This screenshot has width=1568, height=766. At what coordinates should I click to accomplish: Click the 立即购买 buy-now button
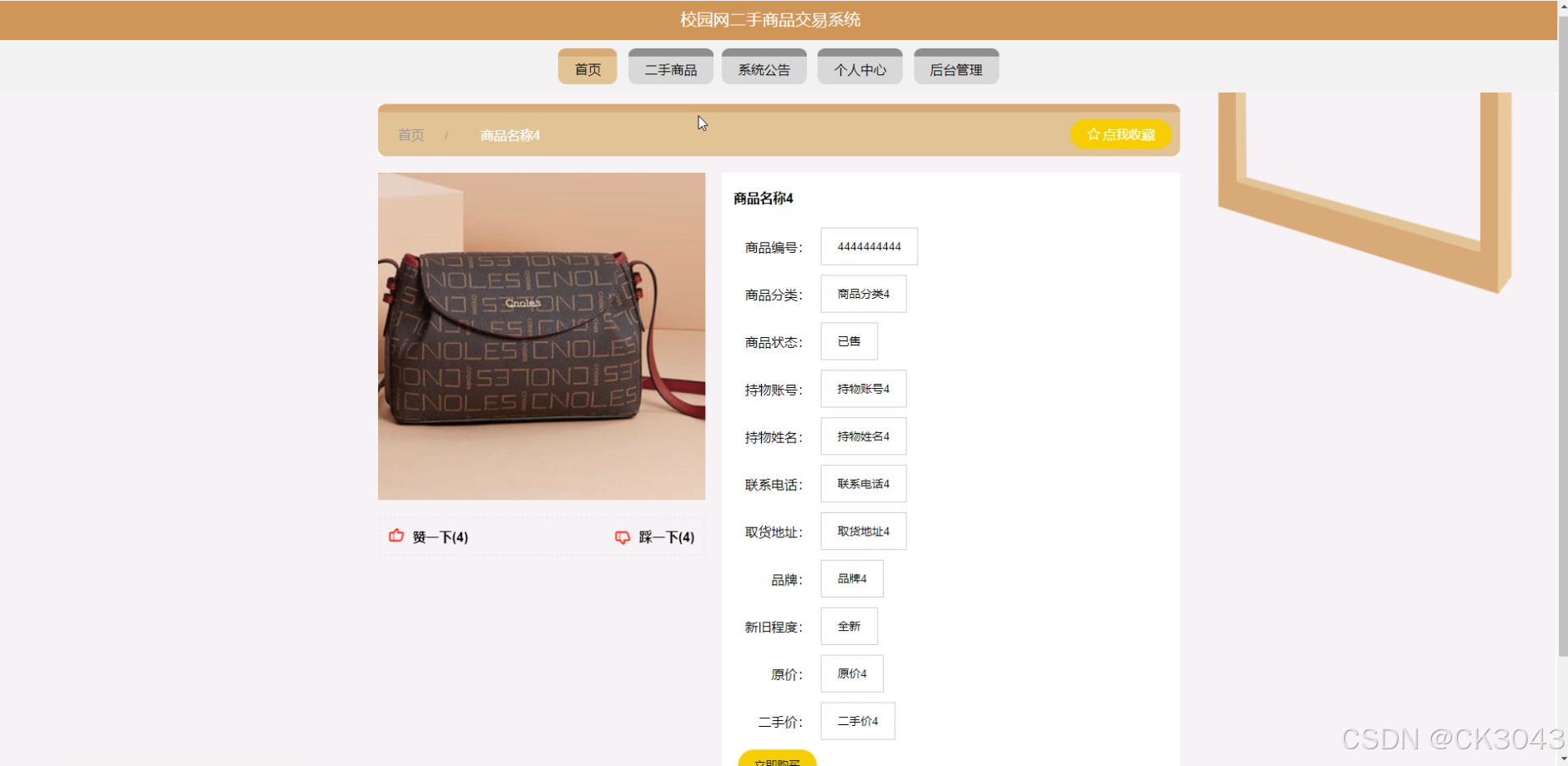coord(777,758)
